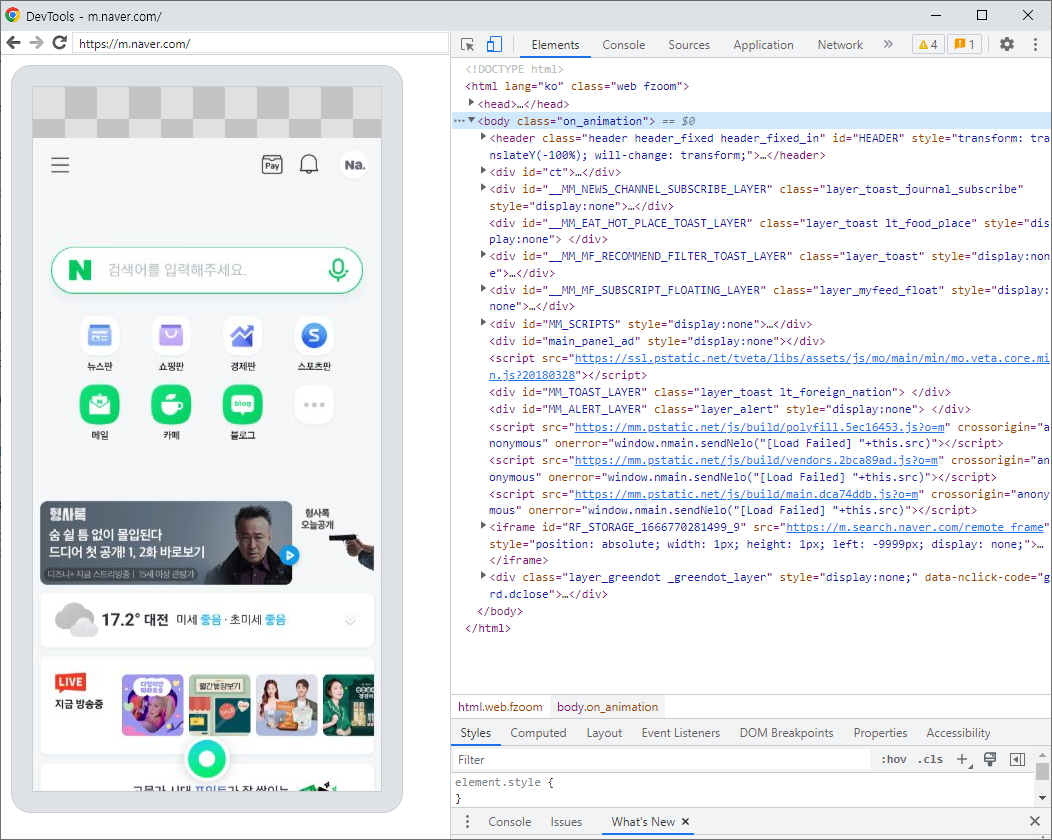Switch to the Network tab
The height and width of the screenshot is (840, 1052).
(840, 45)
